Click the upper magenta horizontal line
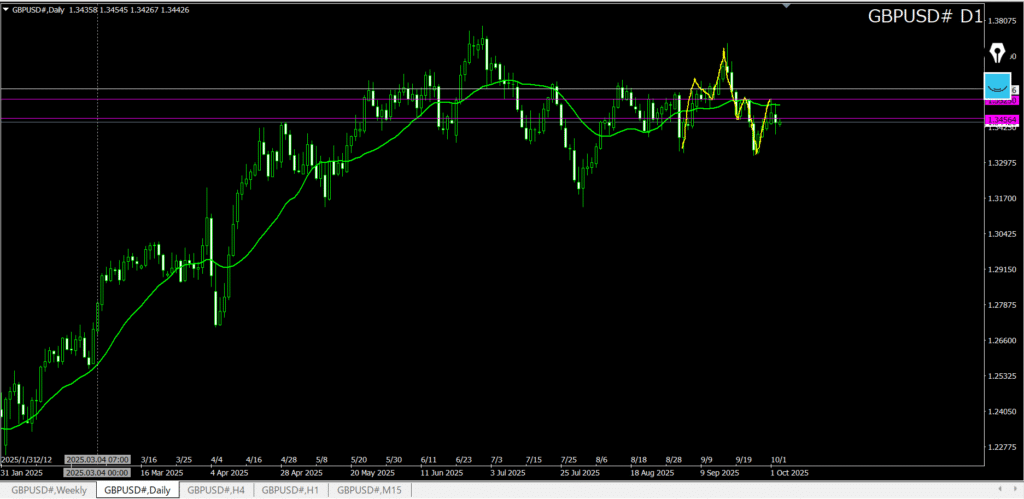Viewport: 1024px width, 499px height. 300,99
